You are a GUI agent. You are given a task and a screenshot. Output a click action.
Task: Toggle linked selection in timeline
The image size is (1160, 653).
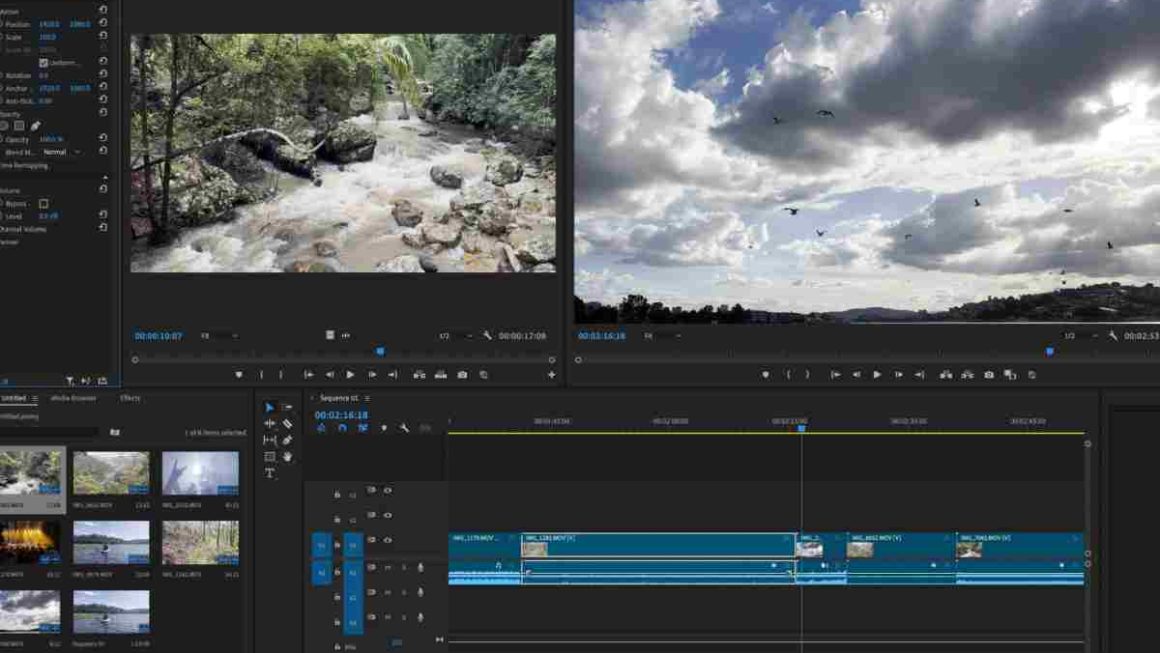coord(362,428)
